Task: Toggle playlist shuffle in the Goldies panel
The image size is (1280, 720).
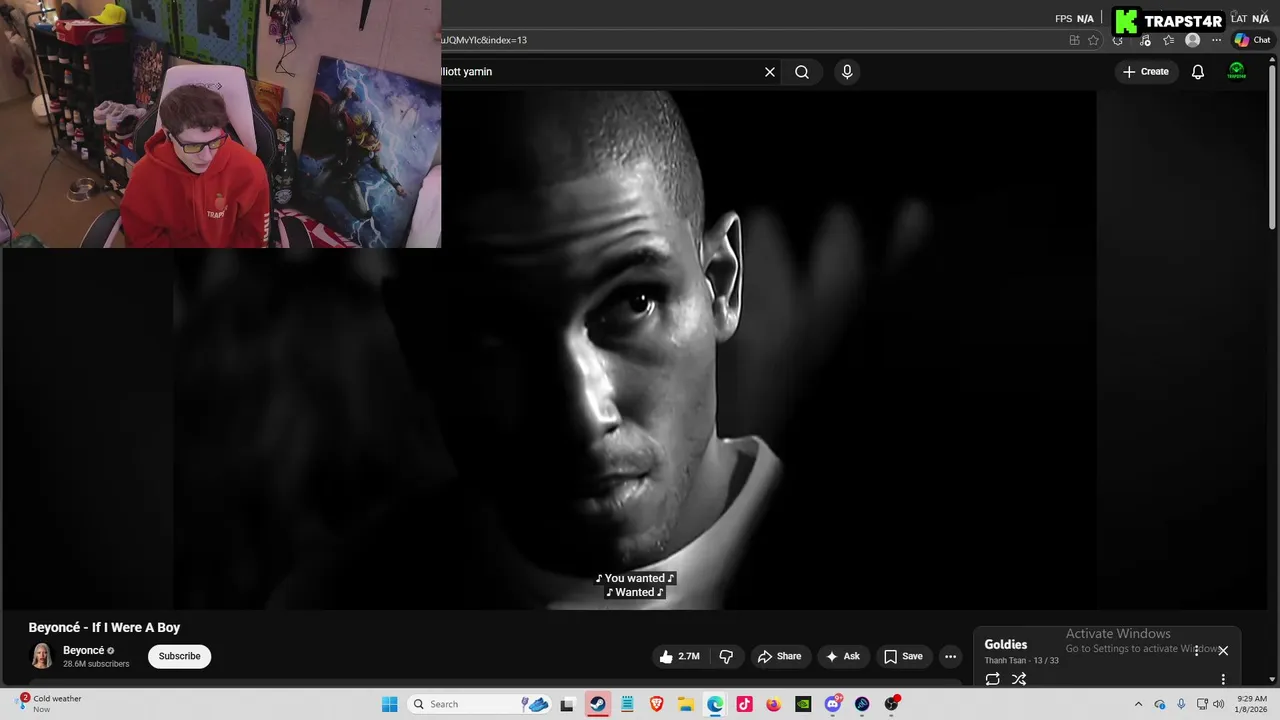Action: click(1019, 679)
